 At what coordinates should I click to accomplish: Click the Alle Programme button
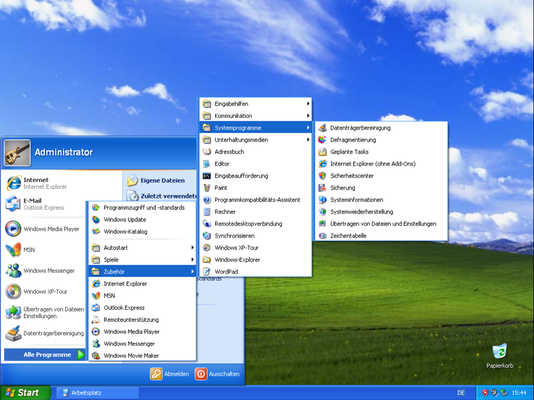(44, 355)
